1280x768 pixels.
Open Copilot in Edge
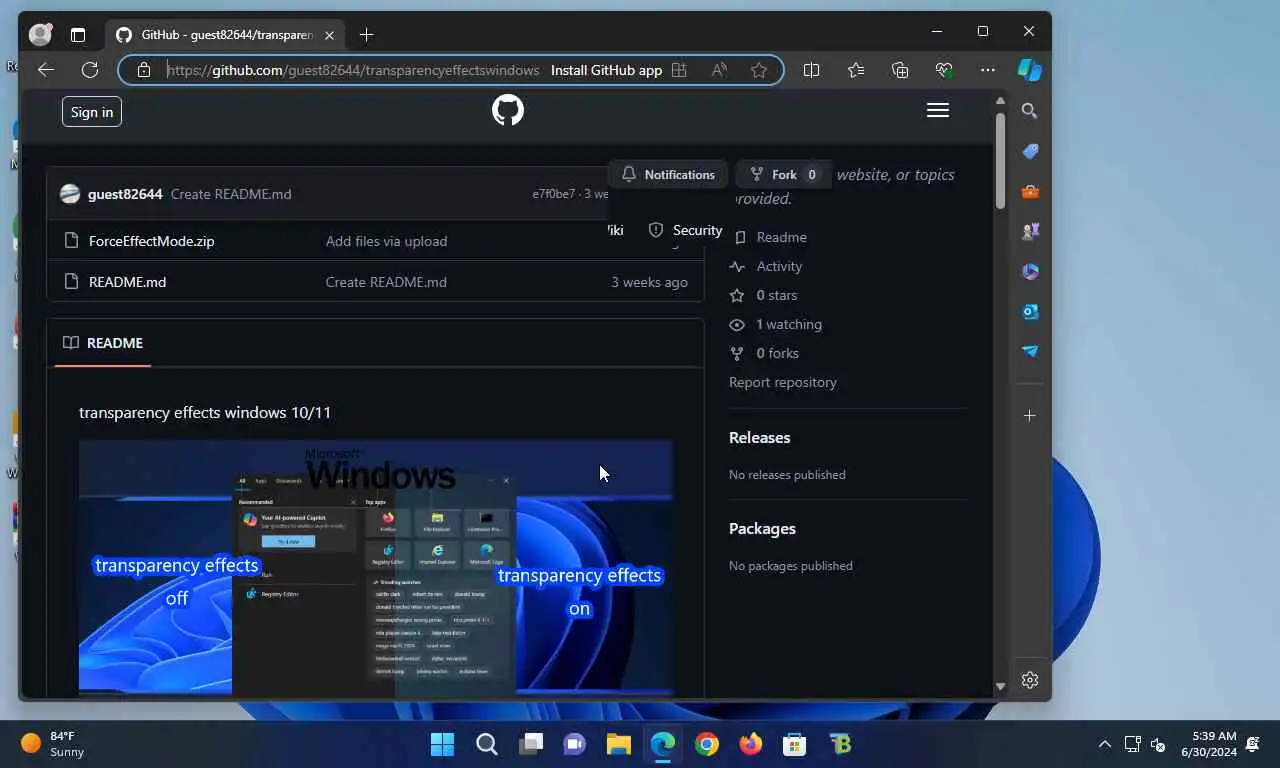pyautogui.click(x=1030, y=70)
